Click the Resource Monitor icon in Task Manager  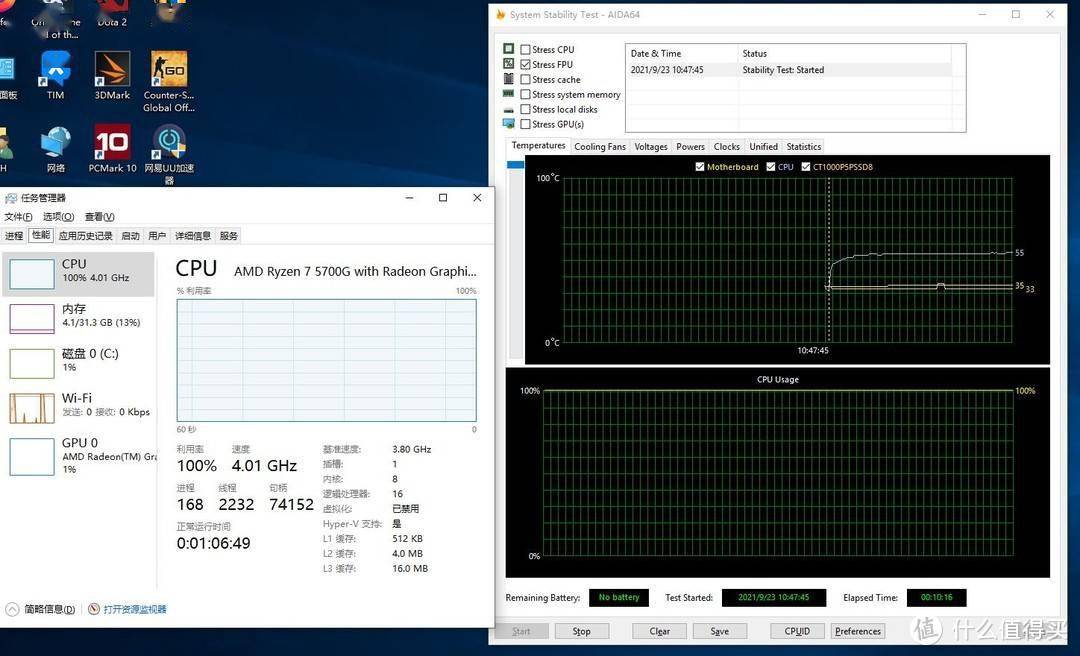coord(94,609)
